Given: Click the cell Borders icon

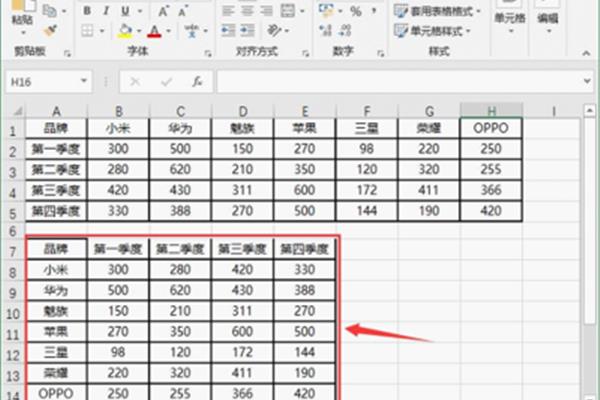Looking at the screenshot, I should (x=87, y=31).
